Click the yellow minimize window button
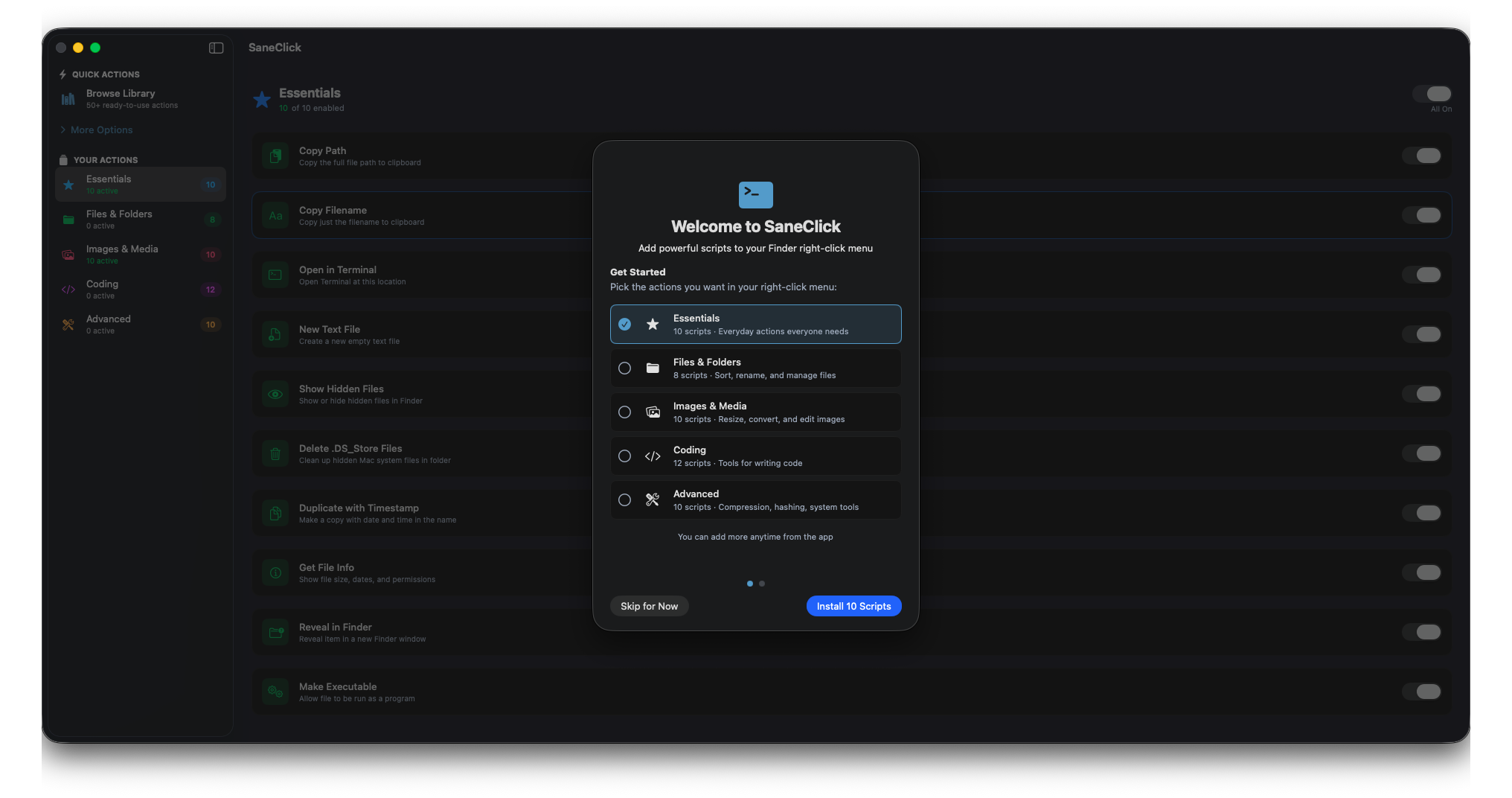Viewport: 1512px width, 798px height. (78, 48)
